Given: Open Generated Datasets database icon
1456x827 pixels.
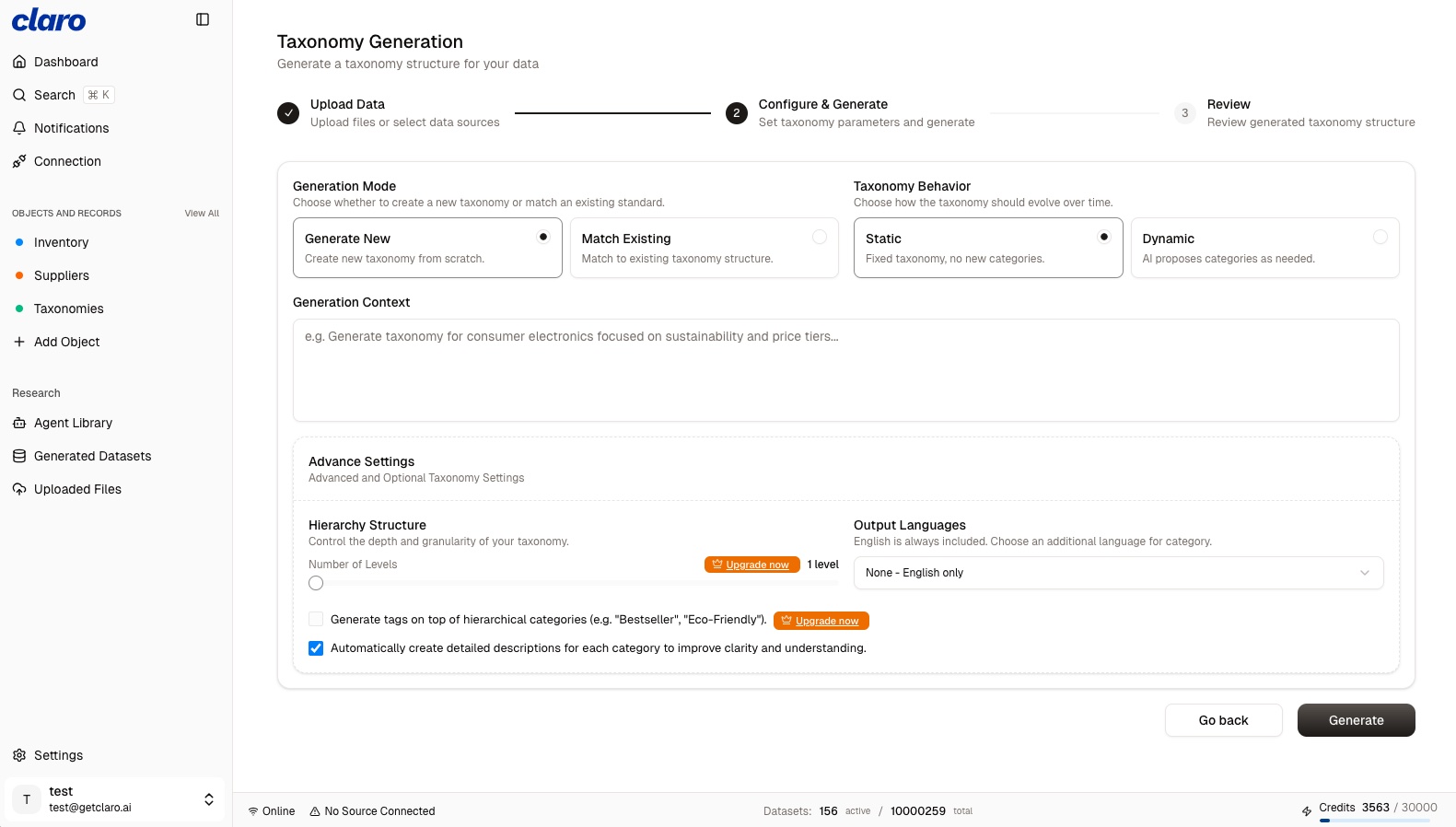Looking at the screenshot, I should 19,456.
